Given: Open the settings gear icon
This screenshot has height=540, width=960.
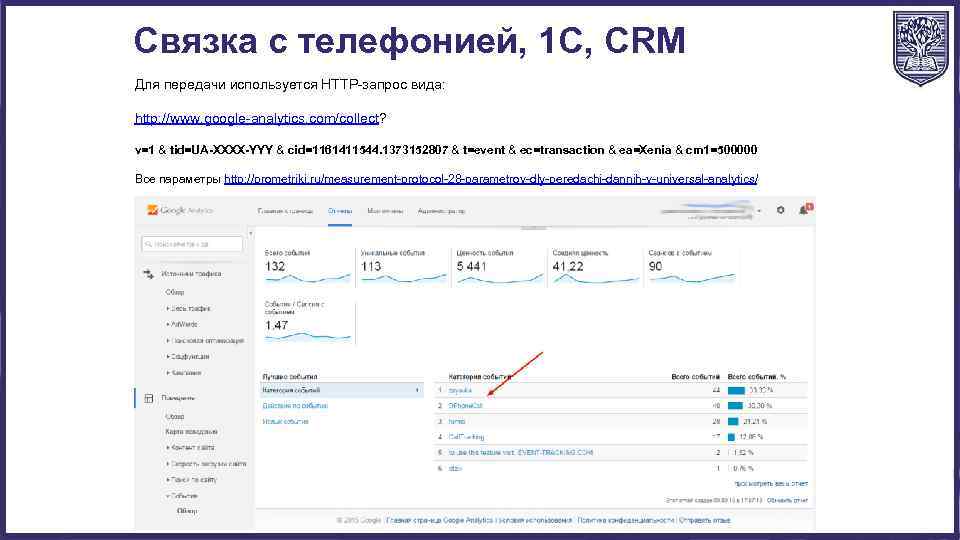Looking at the screenshot, I should 781,210.
